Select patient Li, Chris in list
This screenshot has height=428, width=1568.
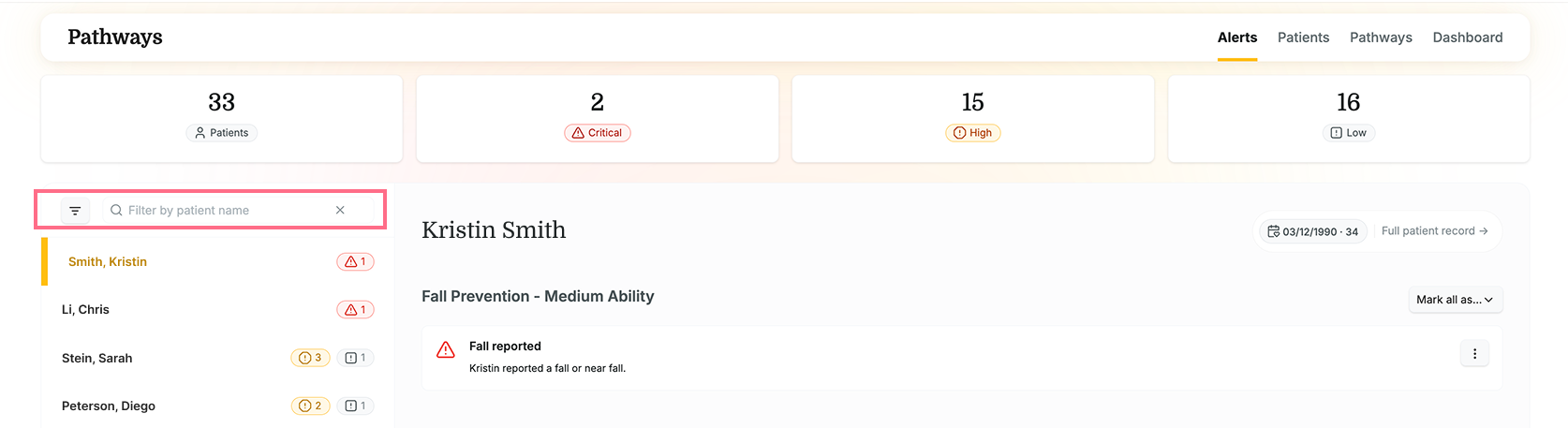217,310
